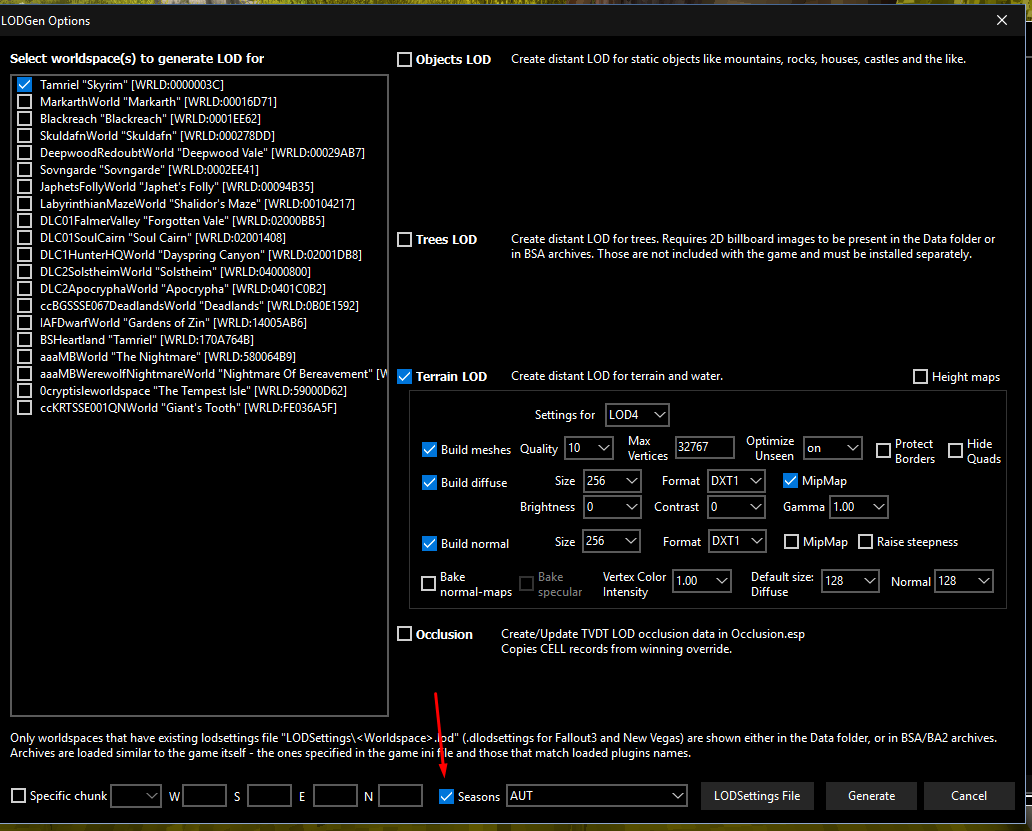Check the Specific chunk option
The image size is (1032, 831).
click(18, 795)
